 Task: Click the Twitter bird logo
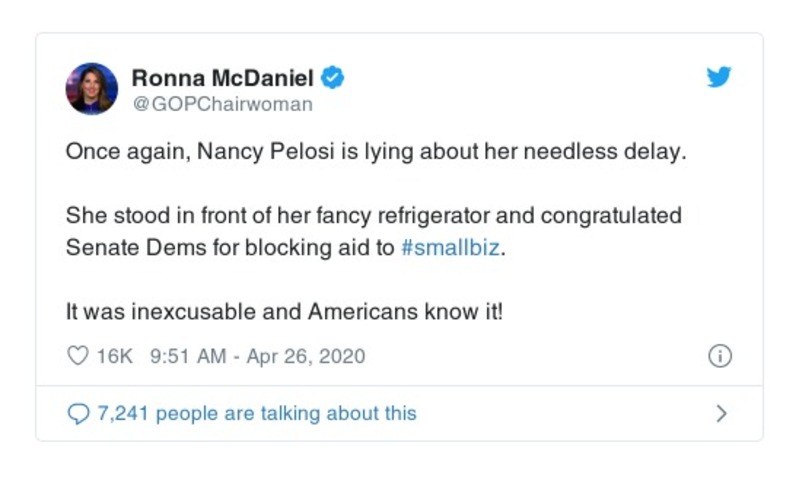tap(719, 78)
